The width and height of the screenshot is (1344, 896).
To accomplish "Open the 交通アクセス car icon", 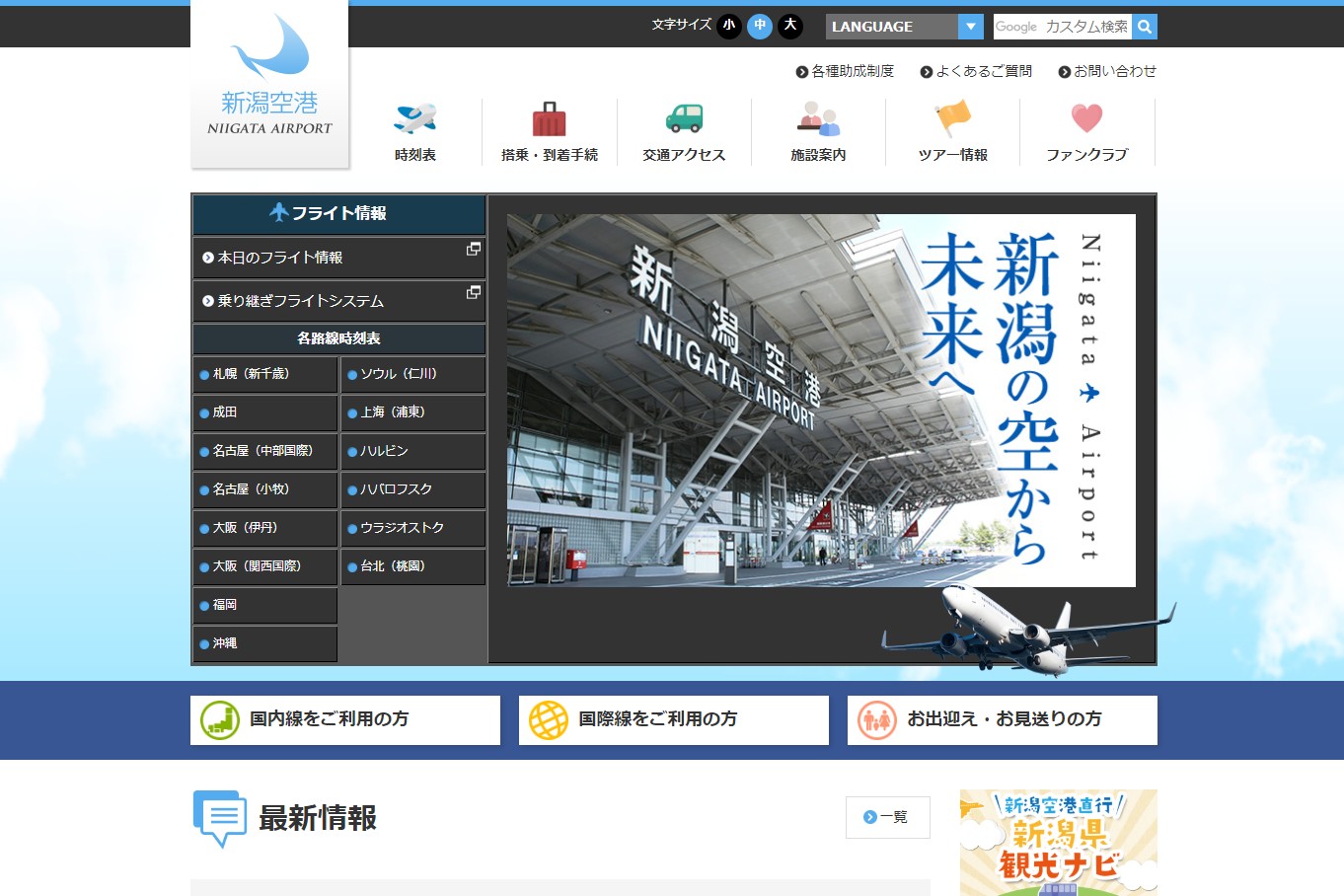I will point(684,118).
